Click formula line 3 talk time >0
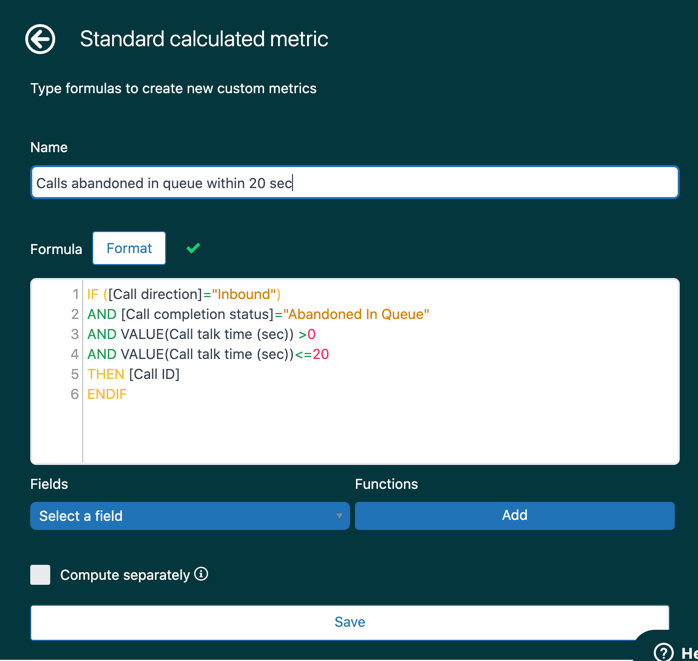 pos(201,334)
